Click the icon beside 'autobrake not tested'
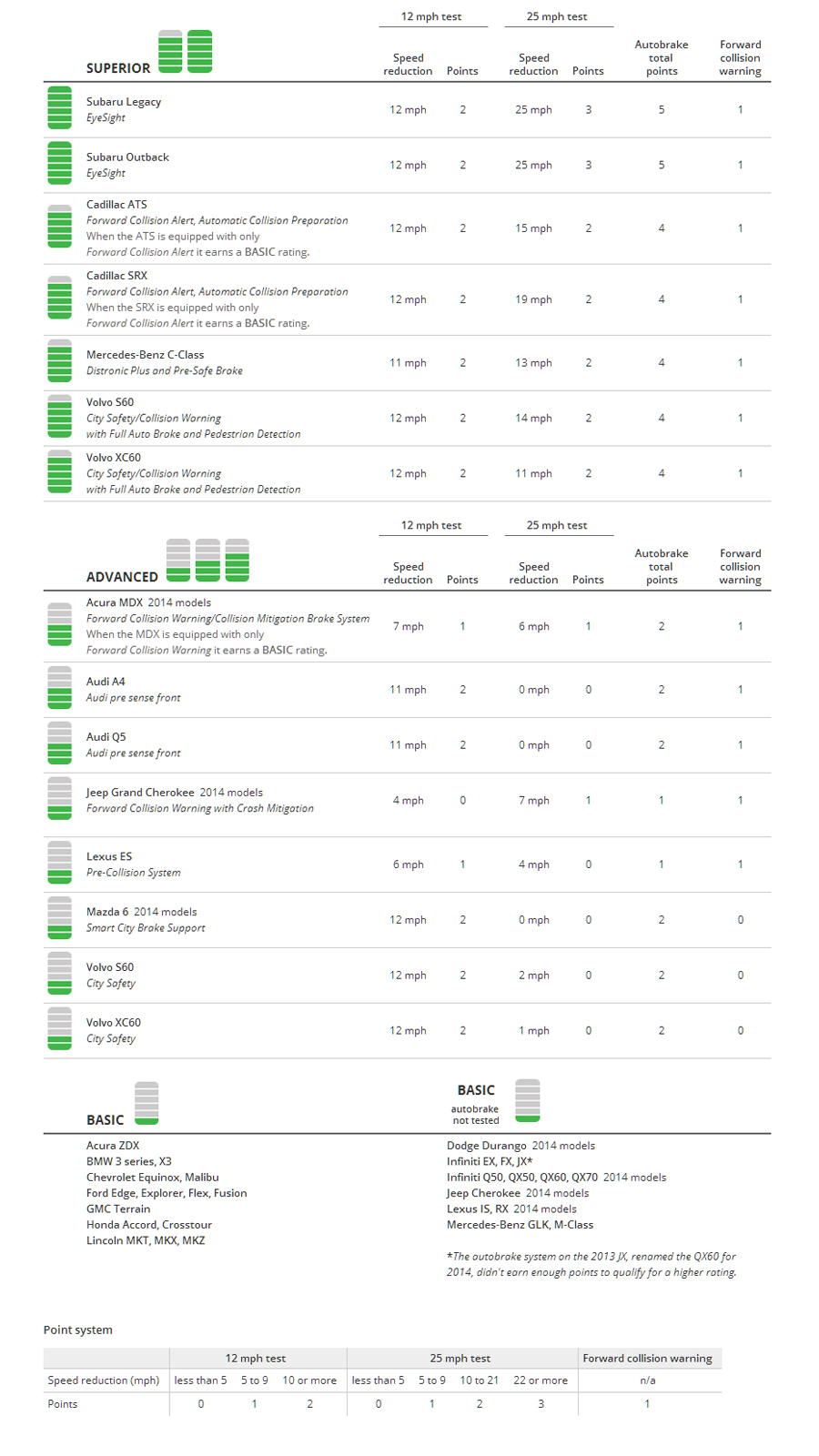 tap(527, 1101)
